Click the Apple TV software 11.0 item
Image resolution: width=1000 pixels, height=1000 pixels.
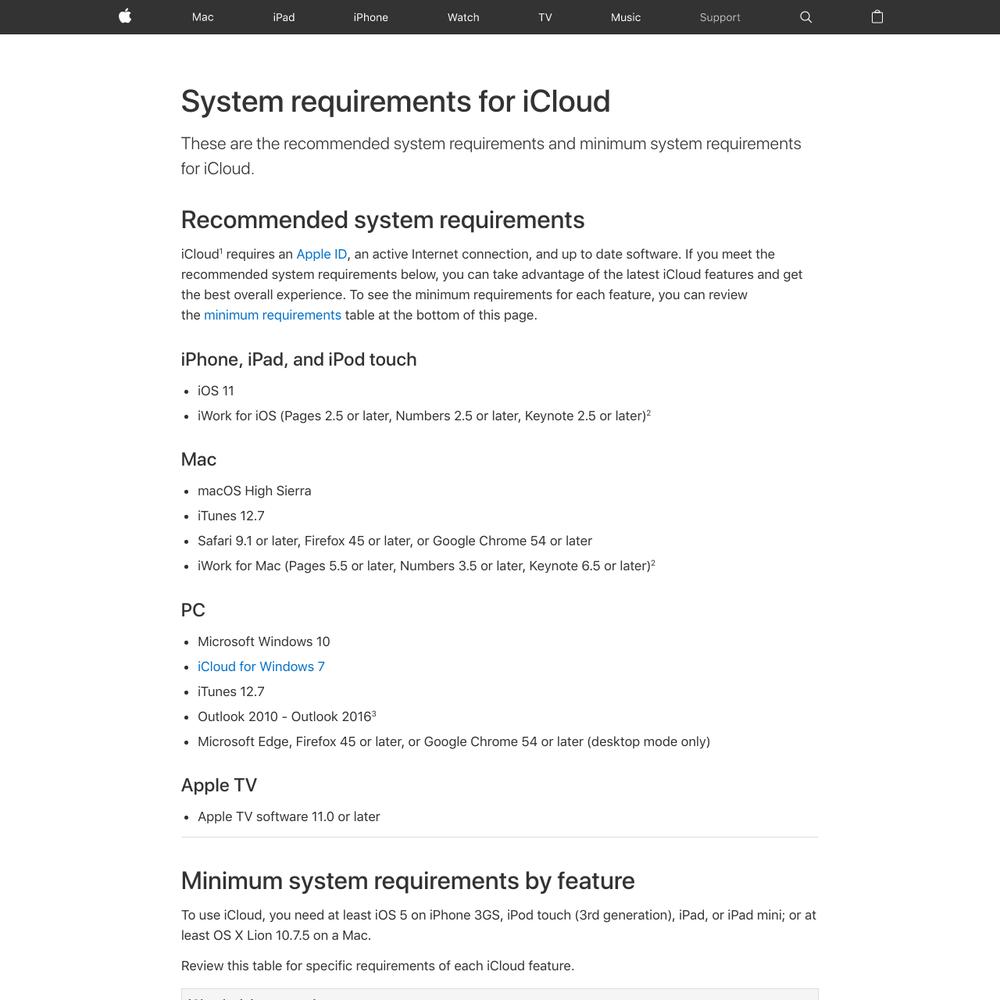click(289, 817)
